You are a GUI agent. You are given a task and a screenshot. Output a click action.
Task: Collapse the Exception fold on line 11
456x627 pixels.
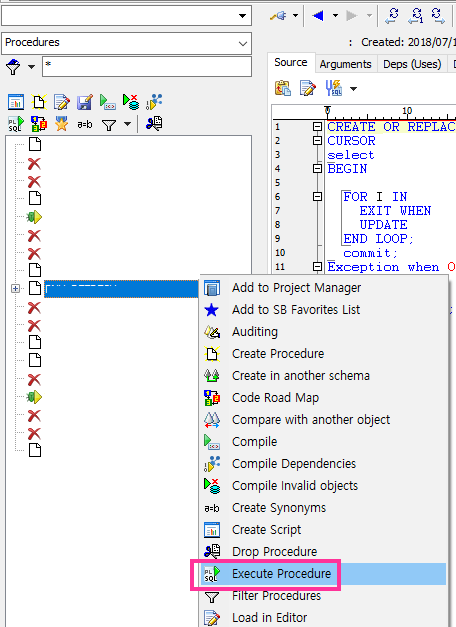point(317,267)
